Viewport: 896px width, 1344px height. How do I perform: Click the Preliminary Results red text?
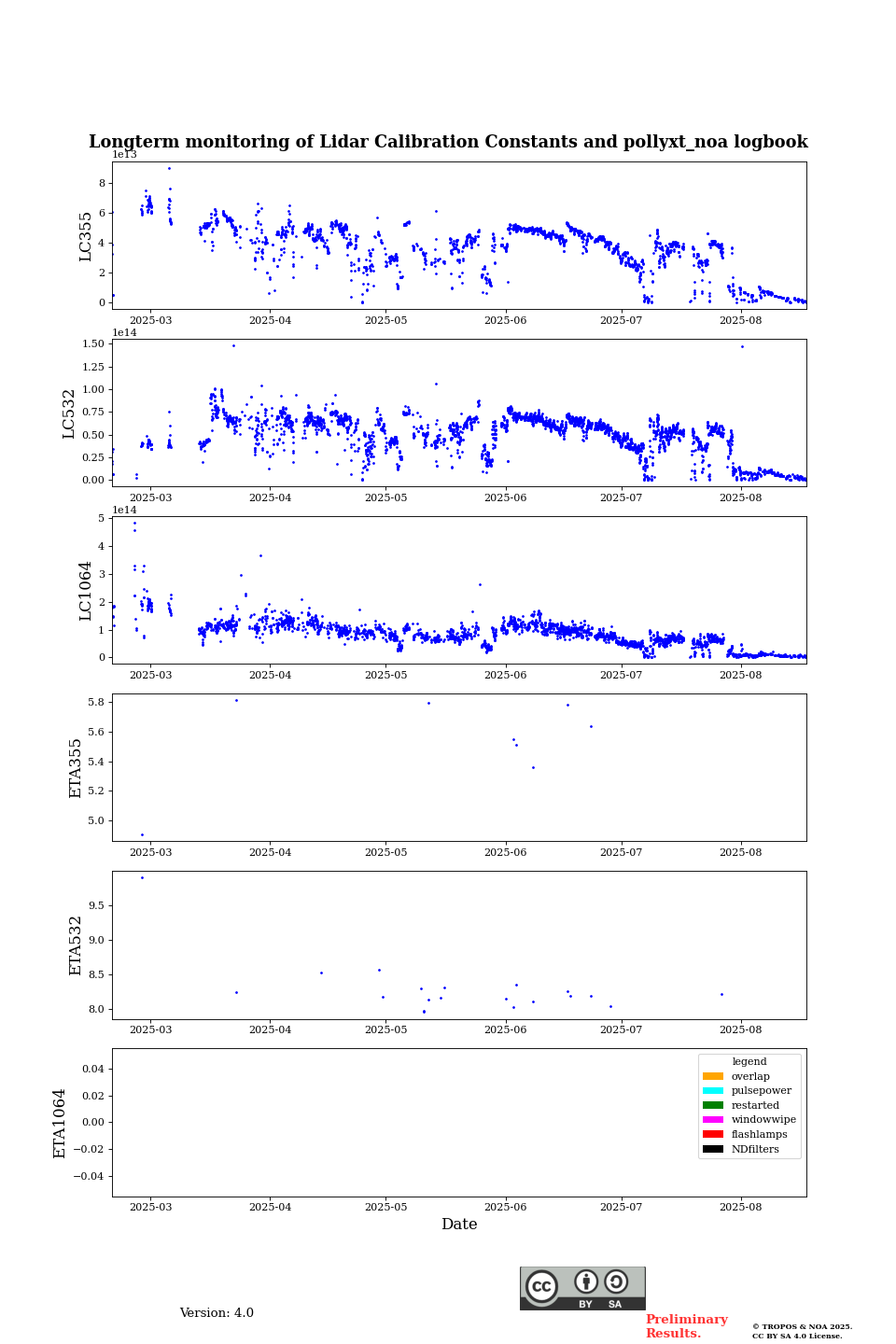[x=686, y=1326]
